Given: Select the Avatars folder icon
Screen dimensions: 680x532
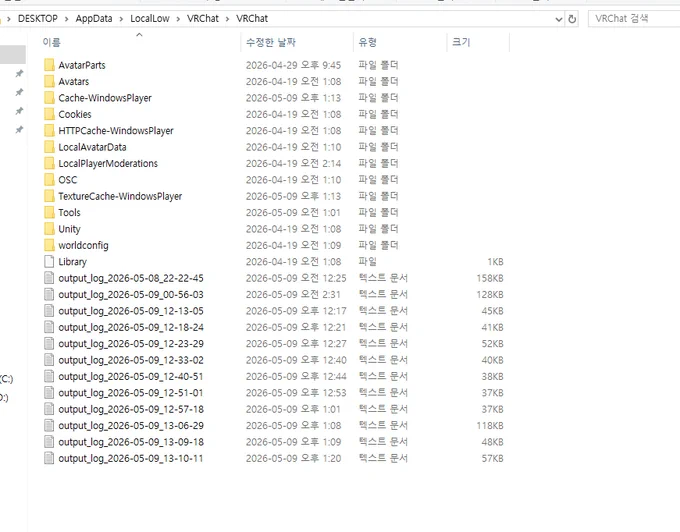Looking at the screenshot, I should click(49, 82).
